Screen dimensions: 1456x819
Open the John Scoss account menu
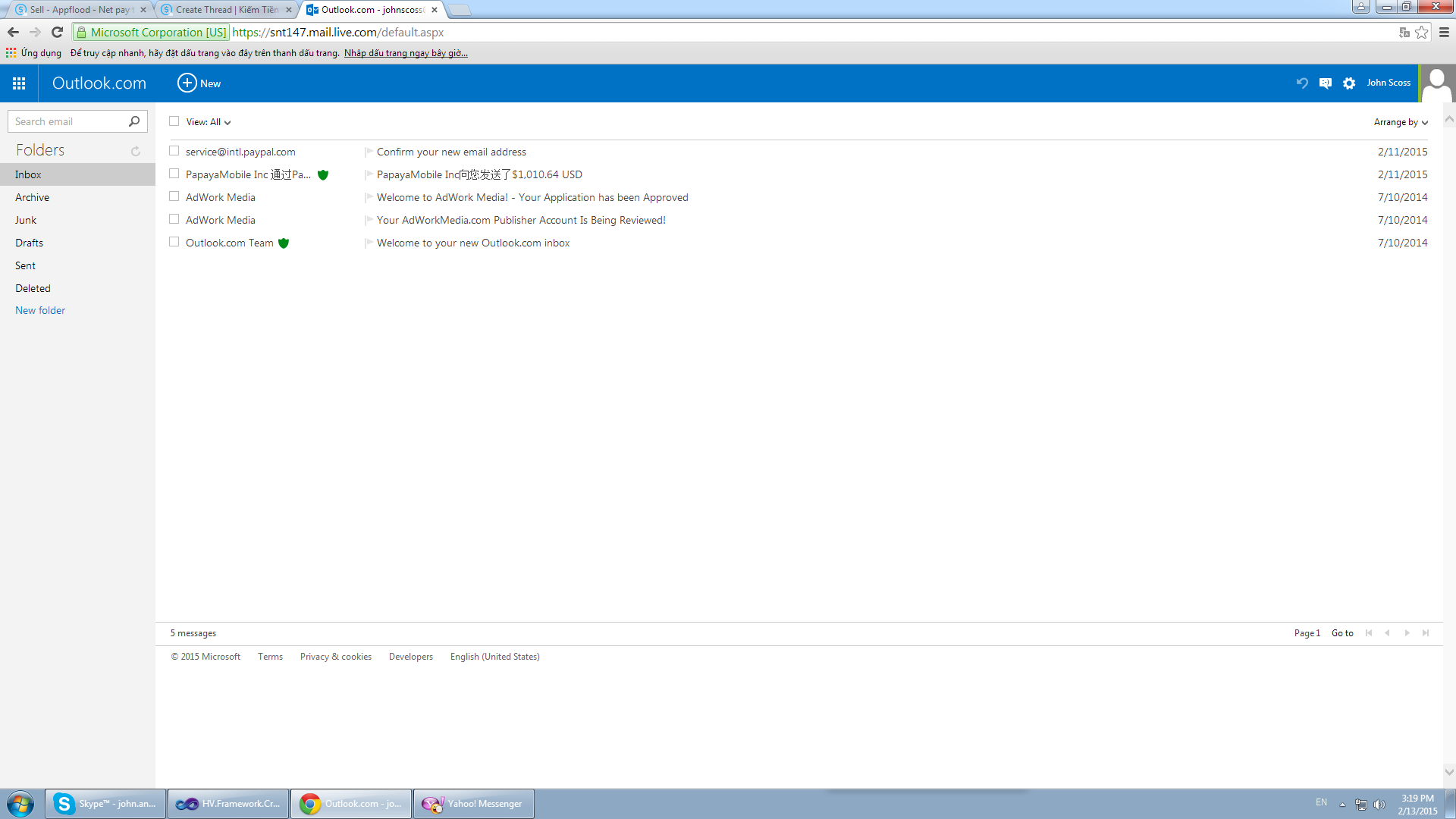click(x=1389, y=83)
